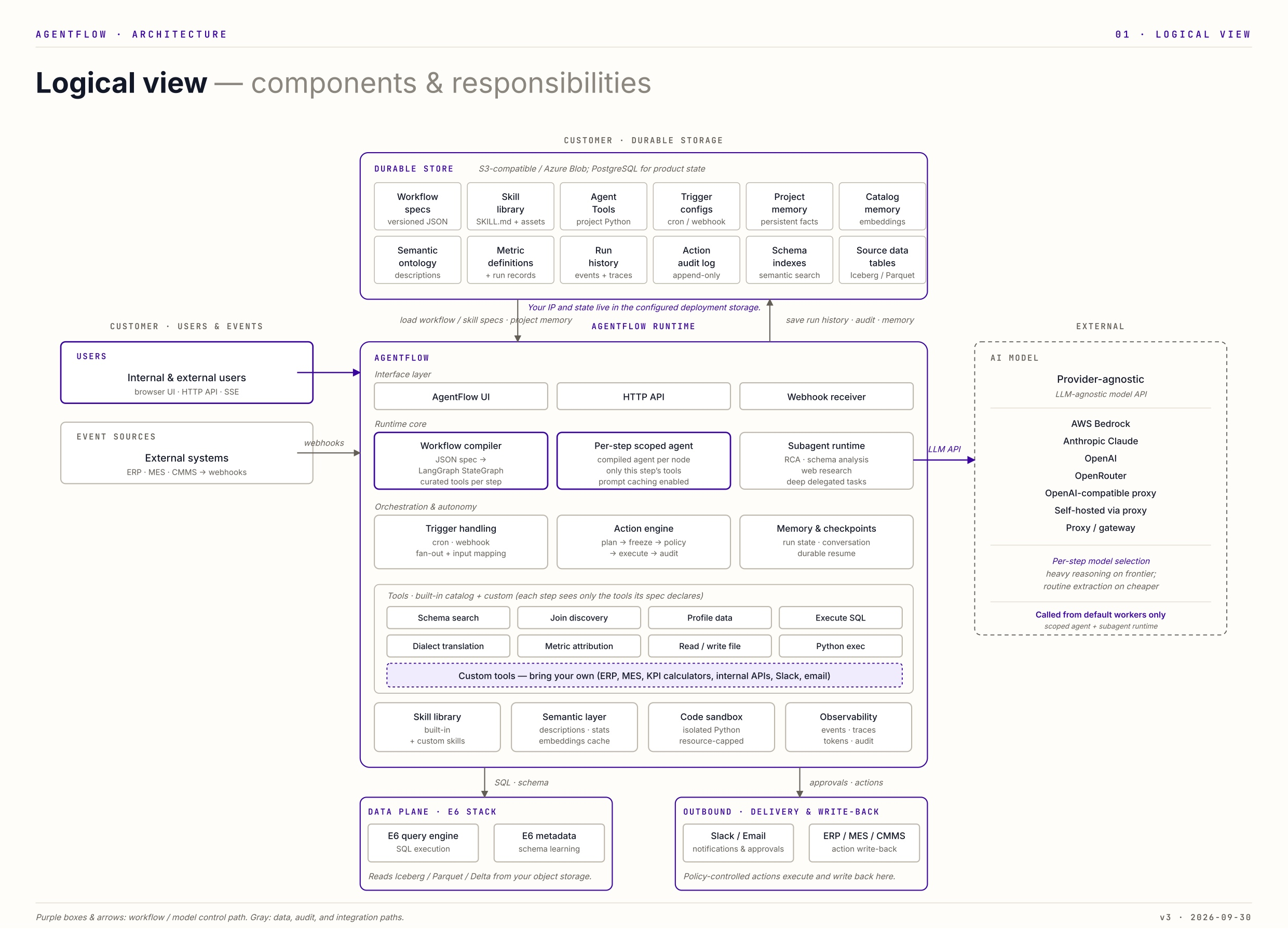The width and height of the screenshot is (1288, 930).
Task: Select the External systems event sources box
Action: click(x=187, y=453)
